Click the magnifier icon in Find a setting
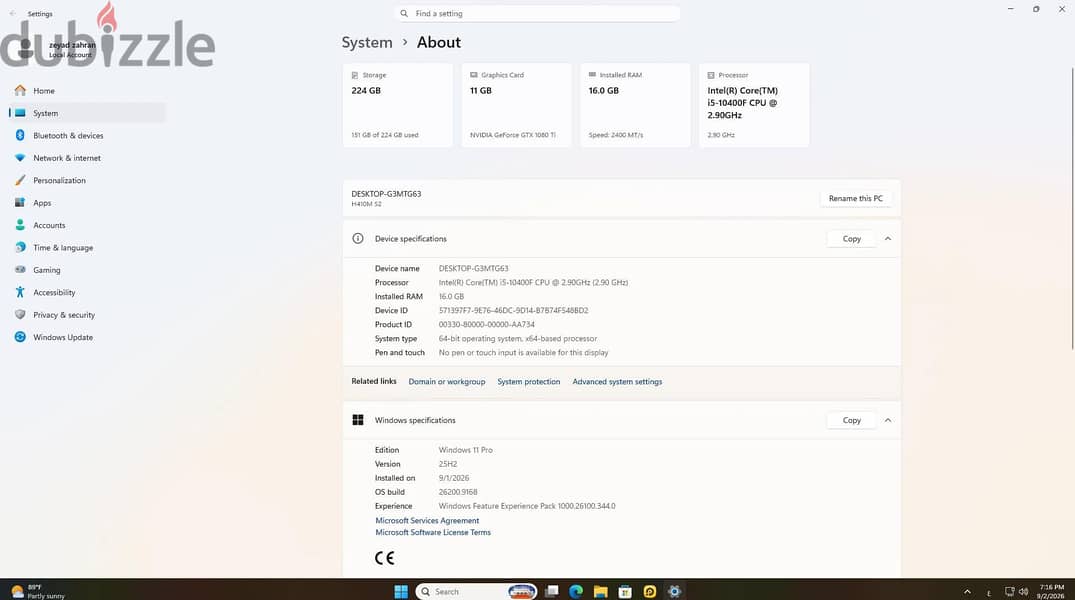Screen dimensions: 1075x600 click(404, 14)
